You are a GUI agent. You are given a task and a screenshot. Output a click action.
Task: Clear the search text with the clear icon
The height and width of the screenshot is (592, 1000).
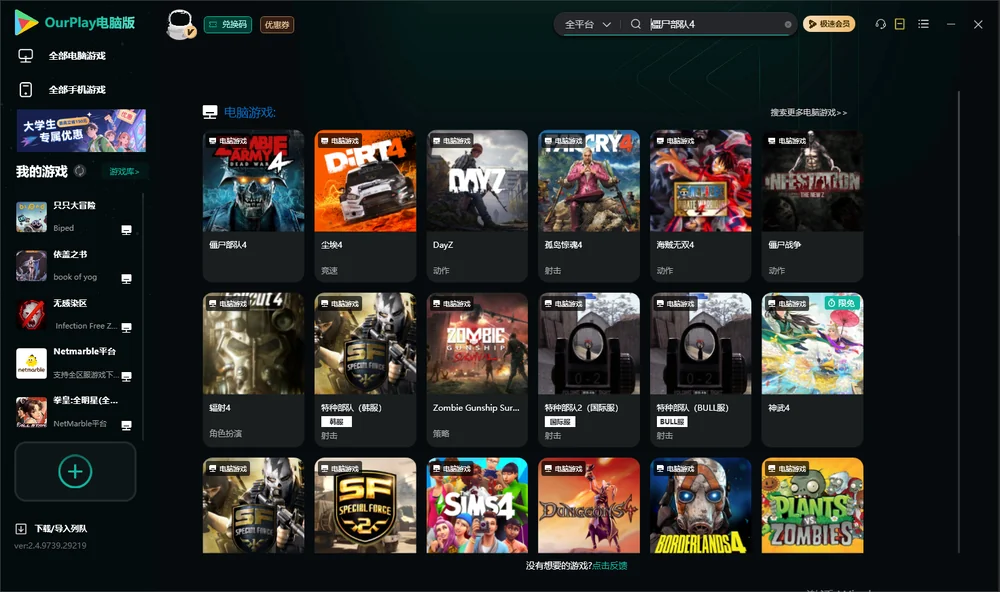coord(788,24)
